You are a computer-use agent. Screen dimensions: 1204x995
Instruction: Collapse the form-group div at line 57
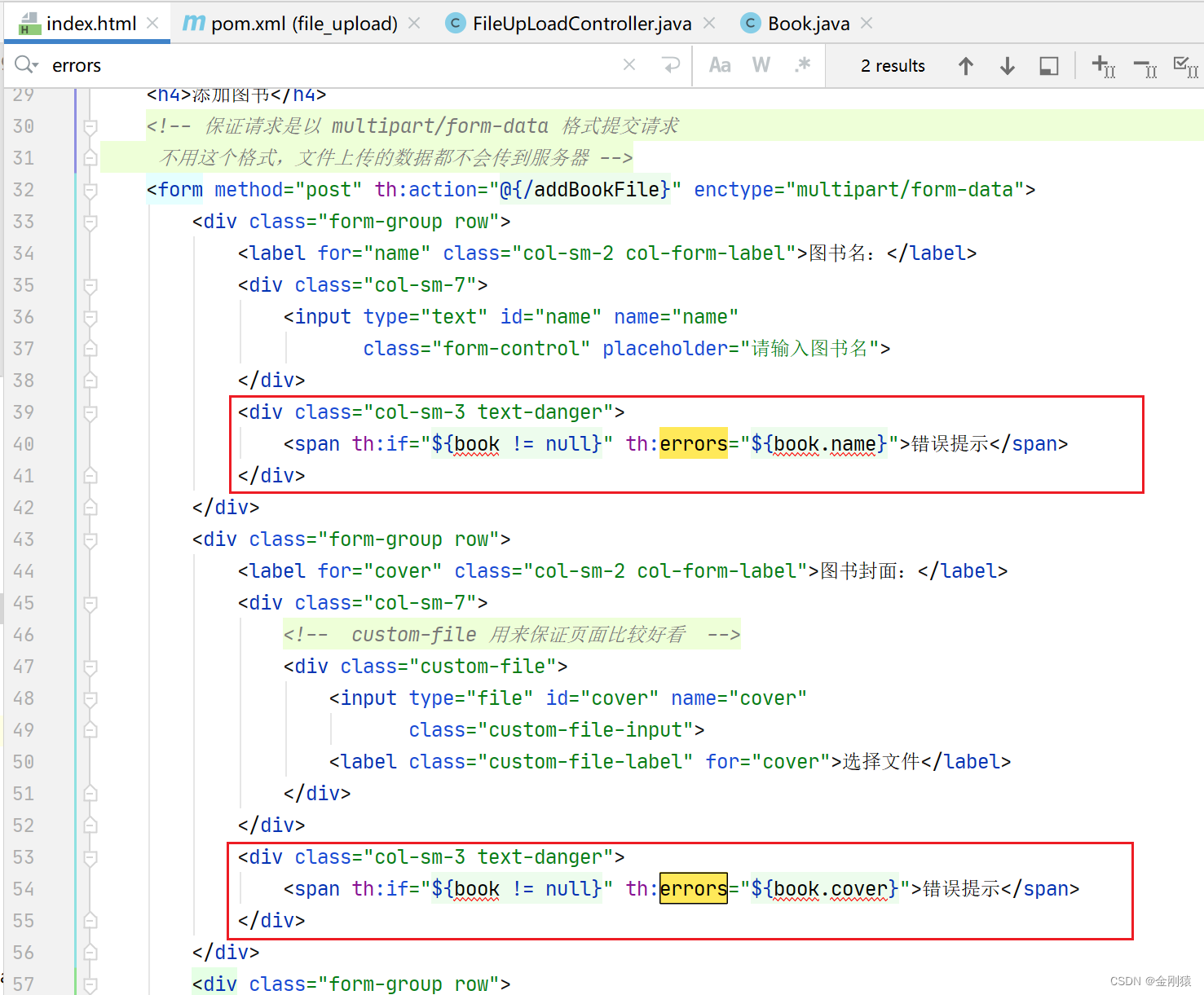[90, 984]
